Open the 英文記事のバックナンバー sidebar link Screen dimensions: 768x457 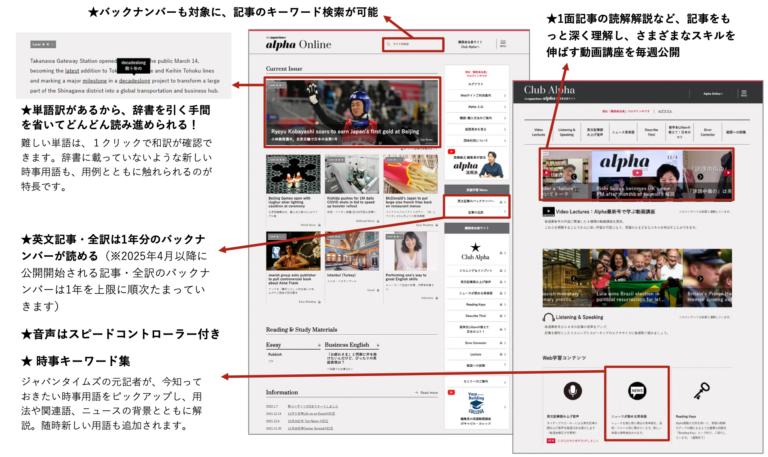[476, 201]
